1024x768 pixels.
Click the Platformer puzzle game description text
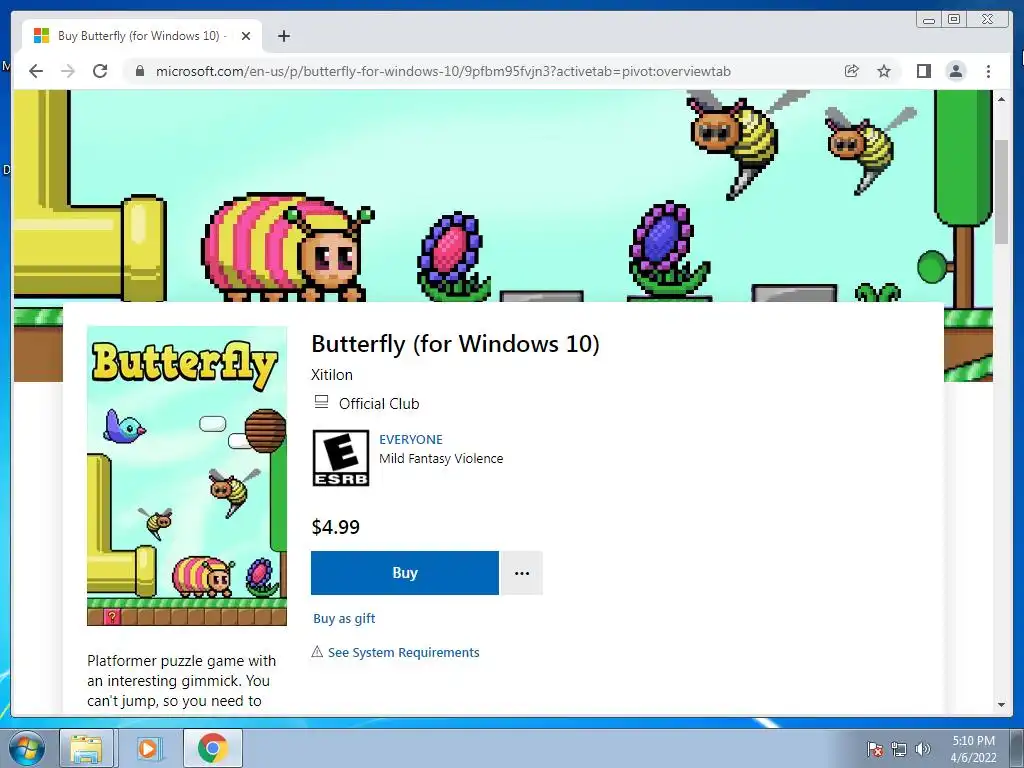click(x=182, y=681)
